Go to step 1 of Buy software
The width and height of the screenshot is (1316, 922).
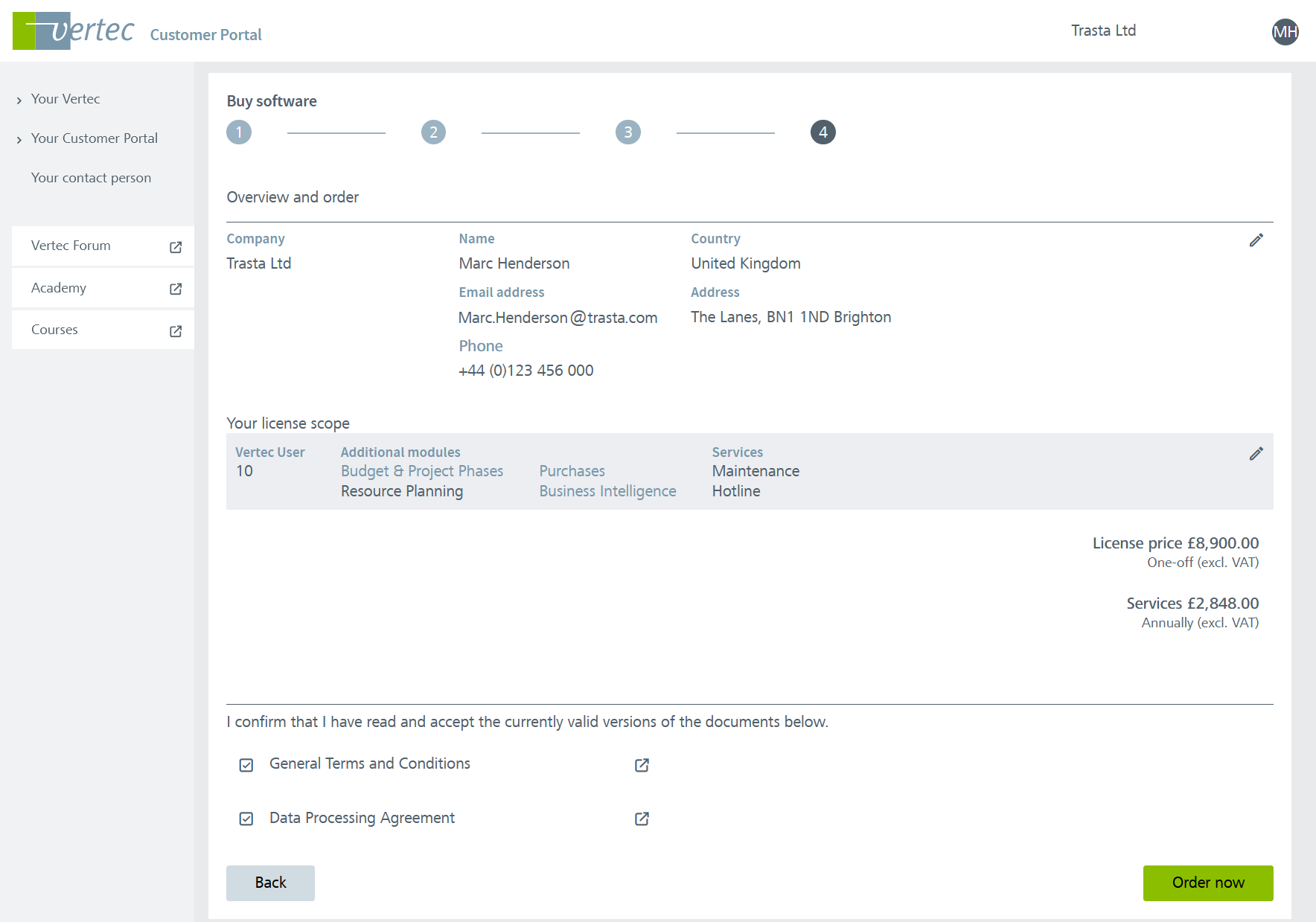click(239, 132)
